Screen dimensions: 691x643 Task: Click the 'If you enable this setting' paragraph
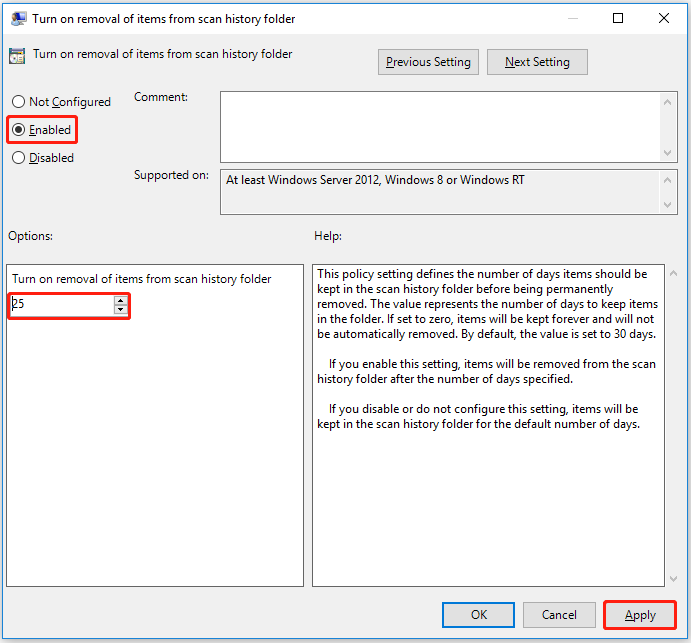[x=487, y=372]
